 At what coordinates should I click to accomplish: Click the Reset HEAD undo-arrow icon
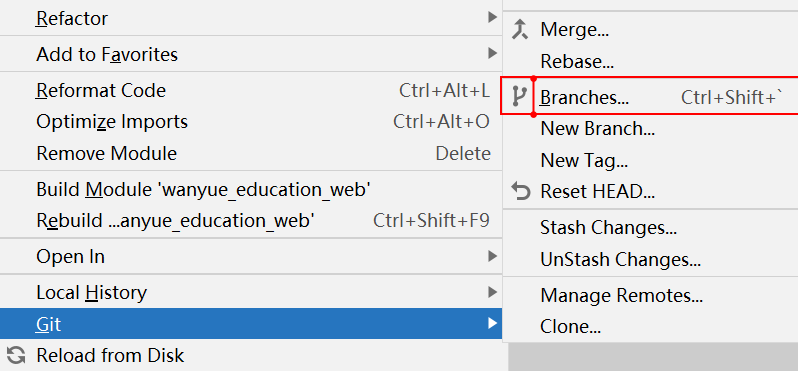[520, 192]
